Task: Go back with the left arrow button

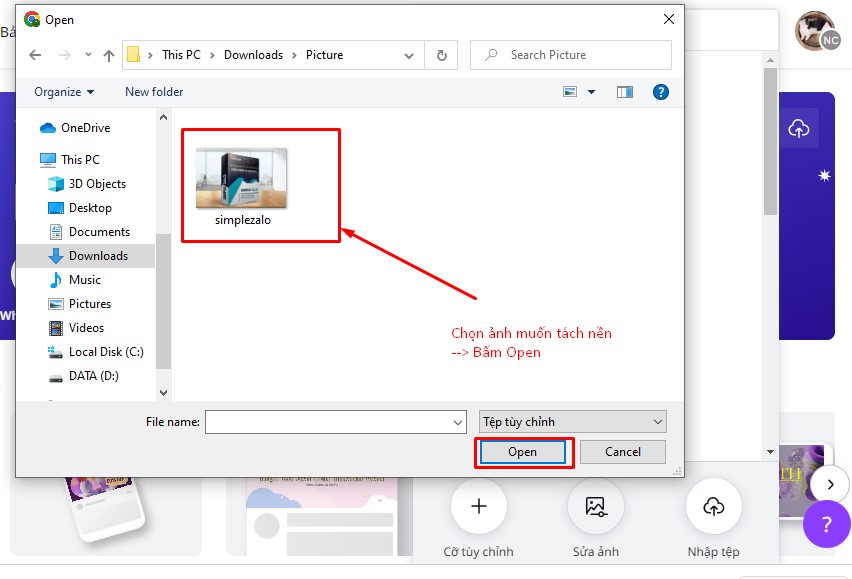Action: (x=35, y=55)
